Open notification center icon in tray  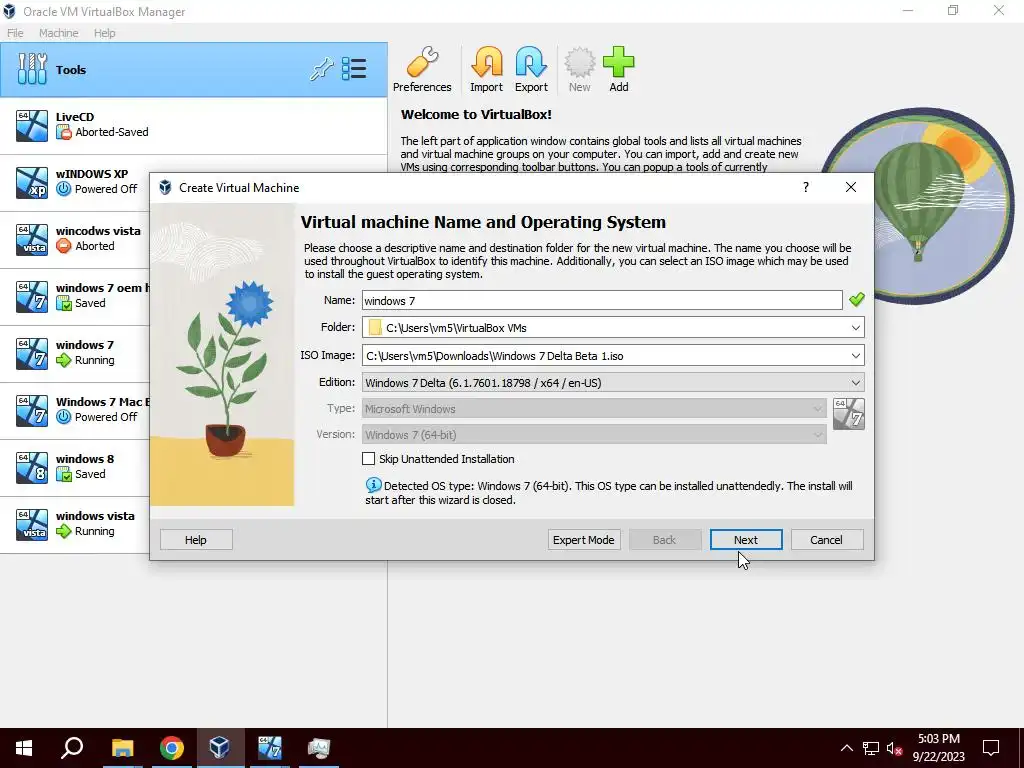pos(991,748)
